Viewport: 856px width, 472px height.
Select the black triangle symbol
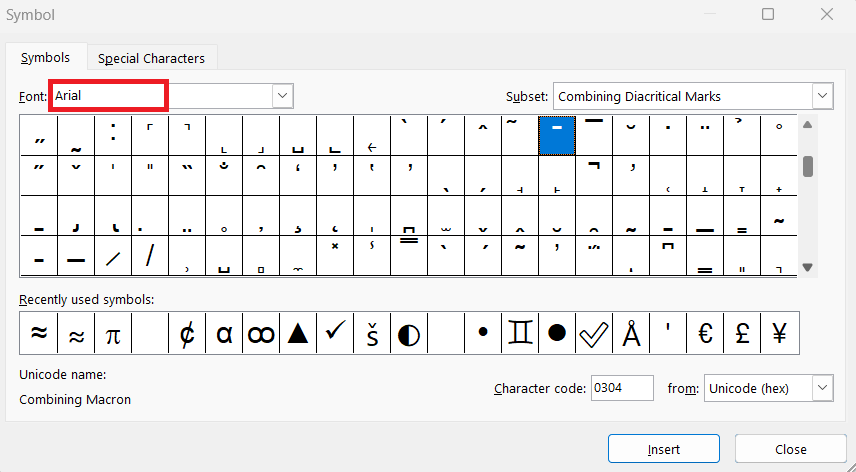pyautogui.click(x=298, y=333)
